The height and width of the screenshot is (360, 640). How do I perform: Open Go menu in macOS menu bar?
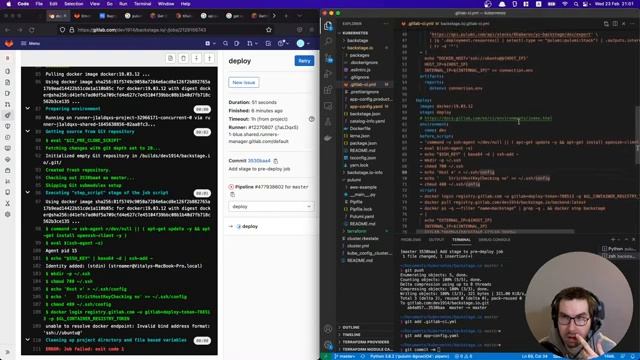tap(109, 4)
